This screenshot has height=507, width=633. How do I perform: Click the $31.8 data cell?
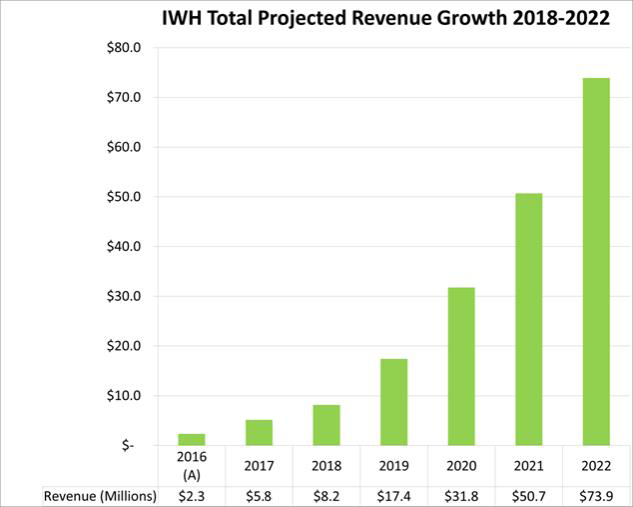(461, 496)
